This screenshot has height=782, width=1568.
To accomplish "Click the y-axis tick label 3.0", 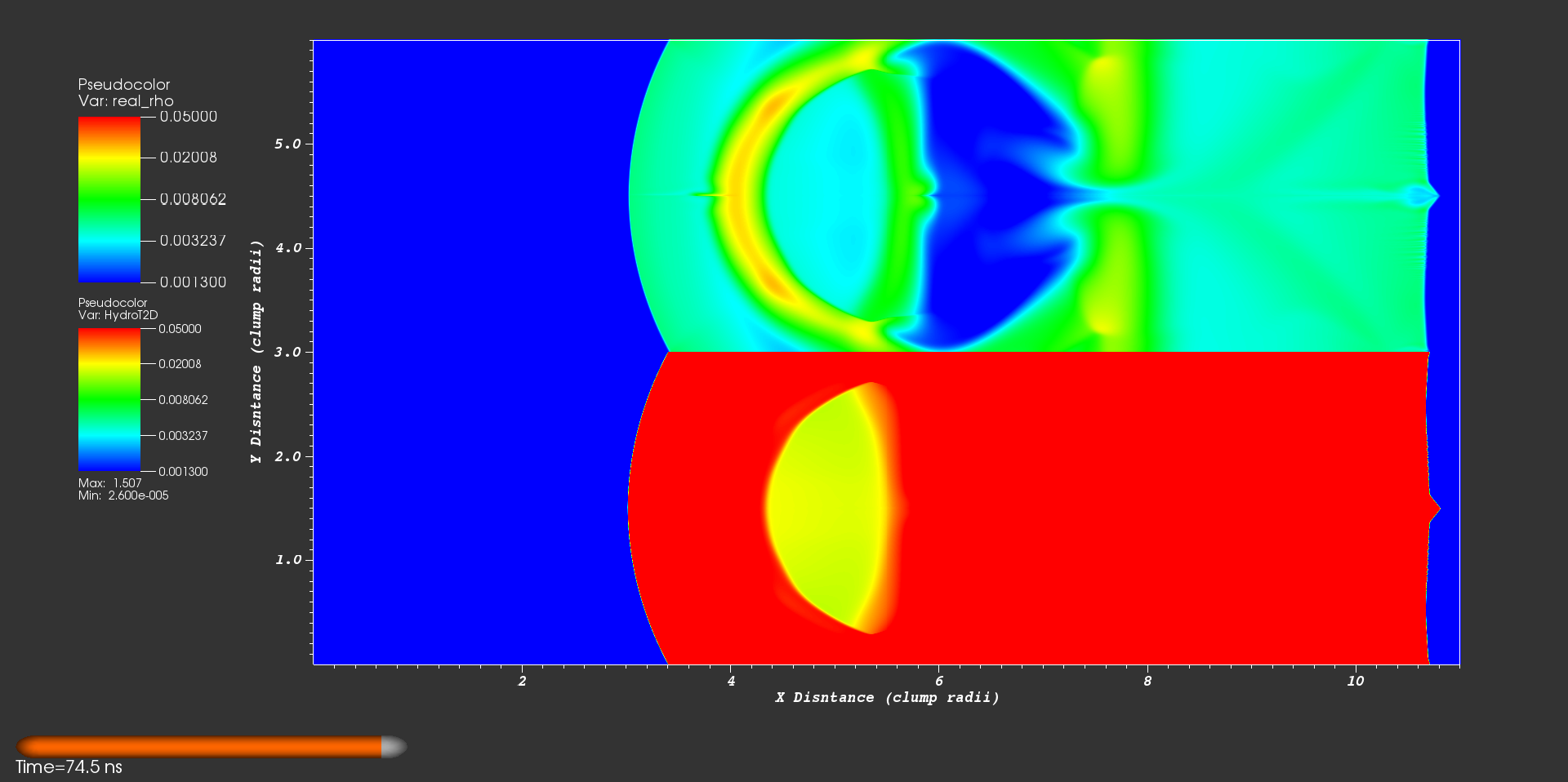I will [287, 352].
